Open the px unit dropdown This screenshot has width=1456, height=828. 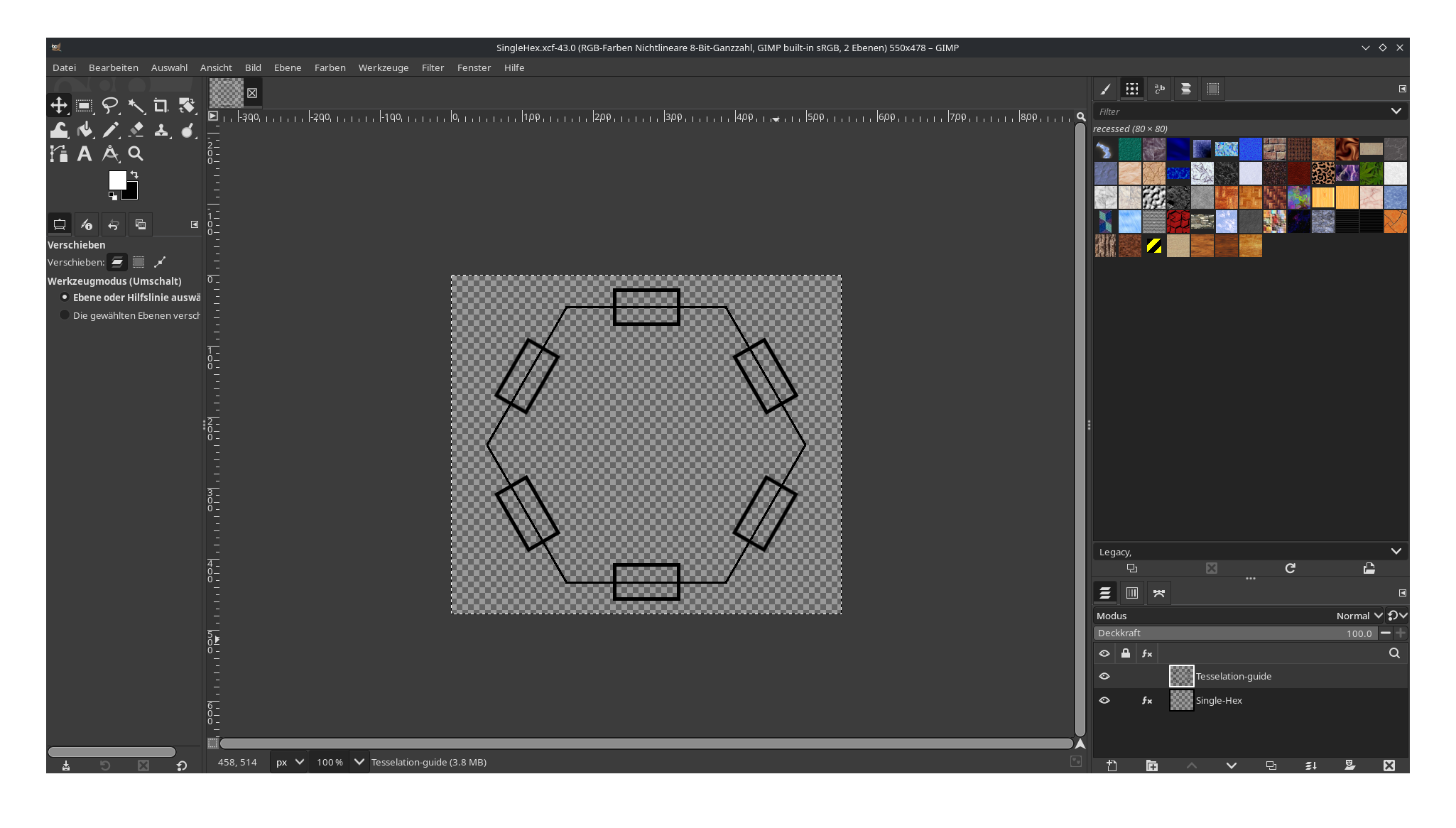coord(288,761)
